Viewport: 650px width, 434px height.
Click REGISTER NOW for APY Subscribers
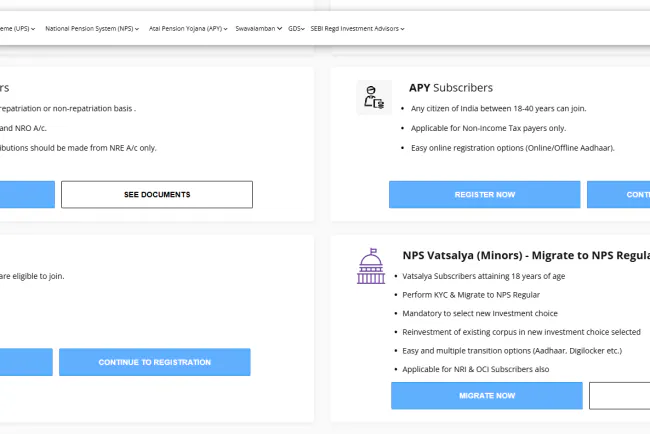(485, 194)
